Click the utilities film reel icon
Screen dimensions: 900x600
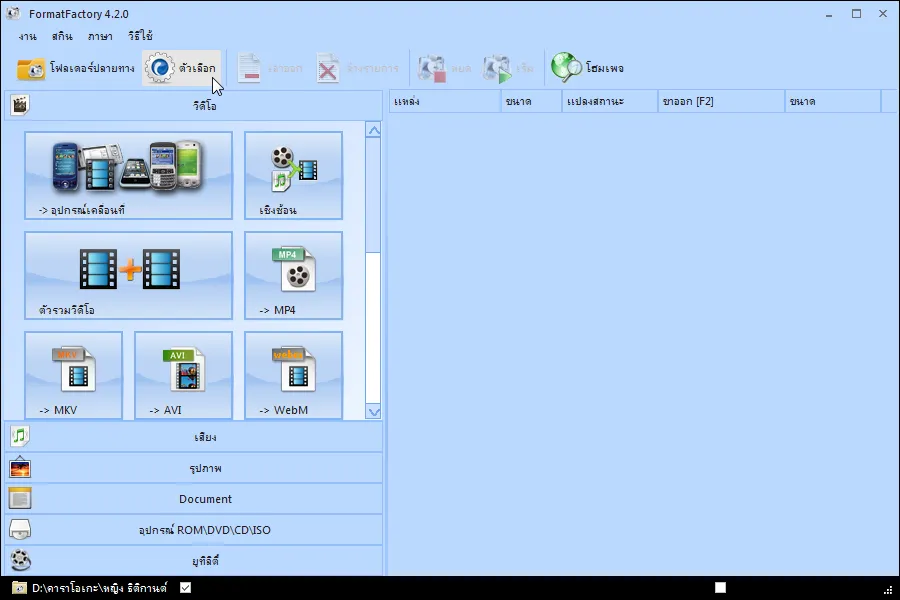[x=21, y=560]
